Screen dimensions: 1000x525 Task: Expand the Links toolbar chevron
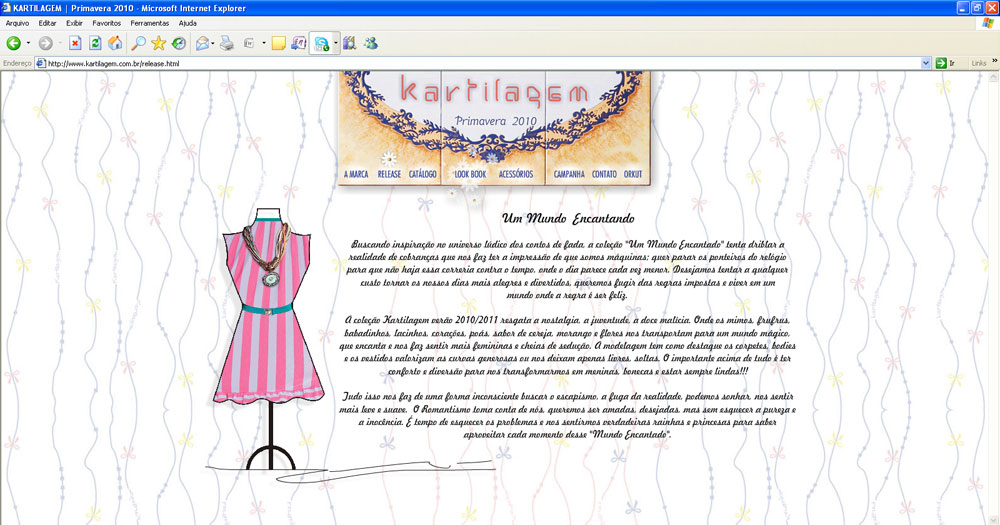click(x=994, y=61)
